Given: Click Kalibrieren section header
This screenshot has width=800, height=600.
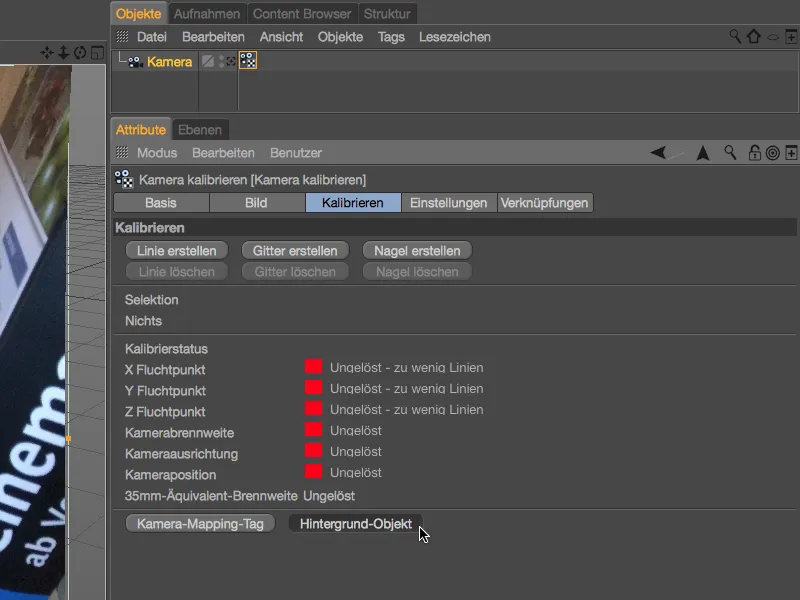Looking at the screenshot, I should click(455, 228).
